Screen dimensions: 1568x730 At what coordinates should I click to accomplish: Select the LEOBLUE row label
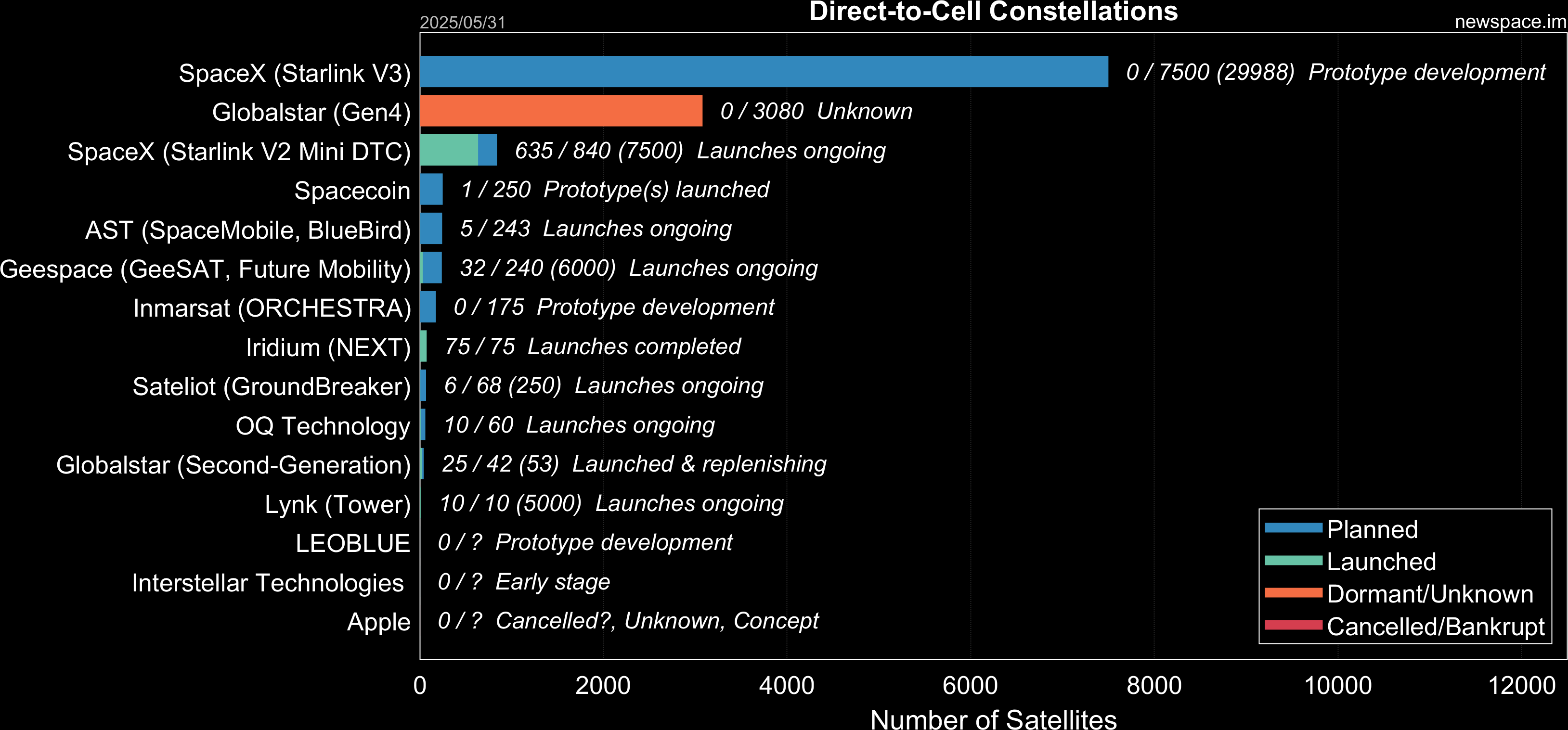click(x=353, y=544)
